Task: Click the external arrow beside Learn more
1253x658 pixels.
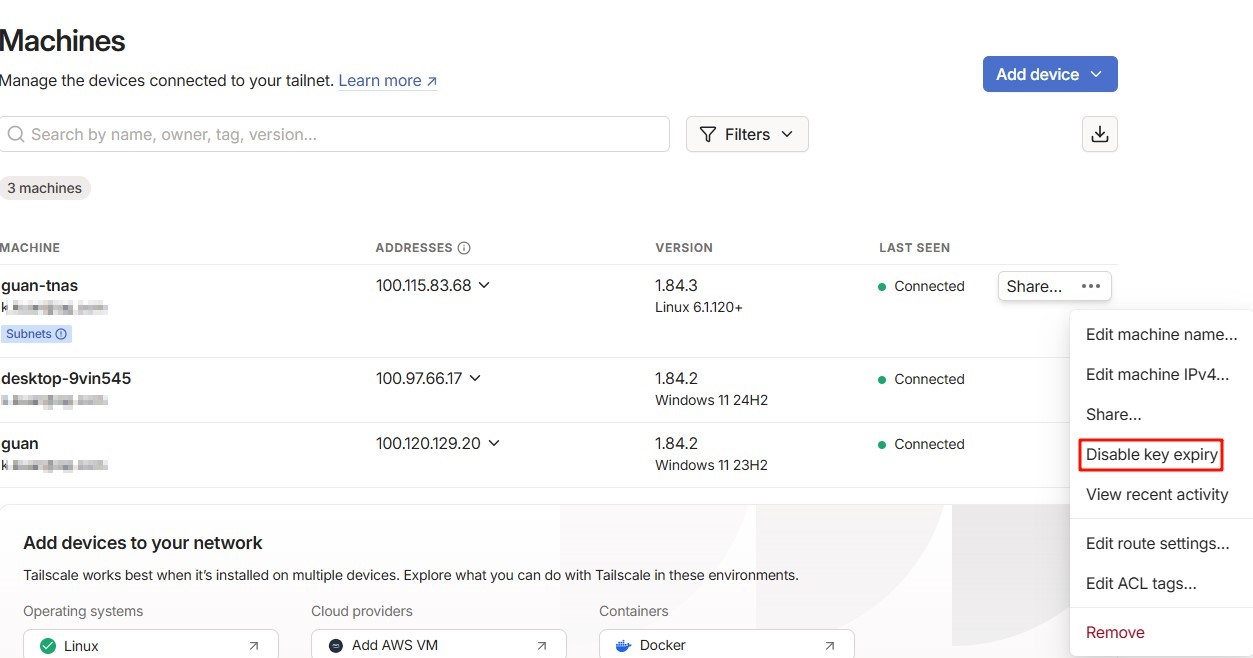Action: [432, 81]
